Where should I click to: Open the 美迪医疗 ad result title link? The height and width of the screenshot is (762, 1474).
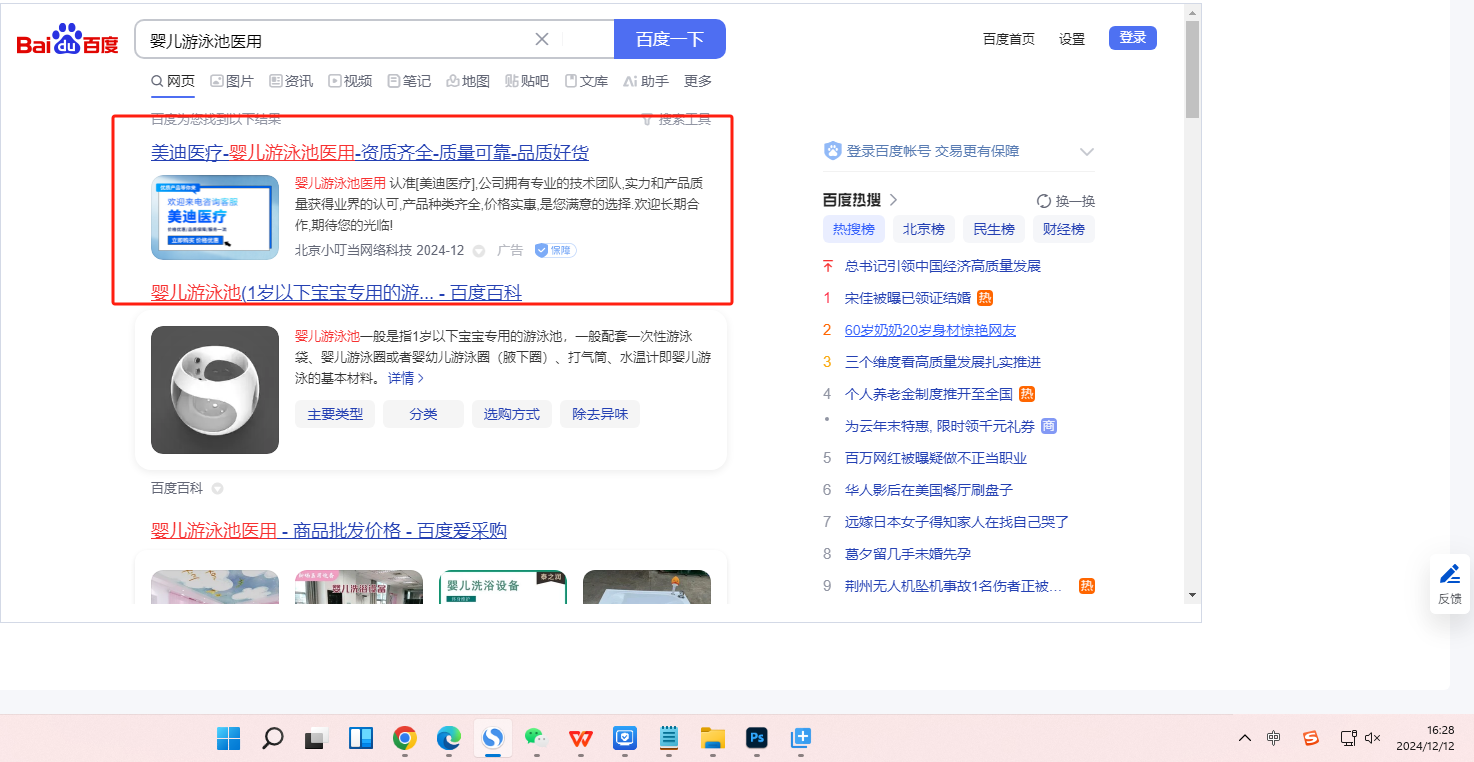pos(369,152)
